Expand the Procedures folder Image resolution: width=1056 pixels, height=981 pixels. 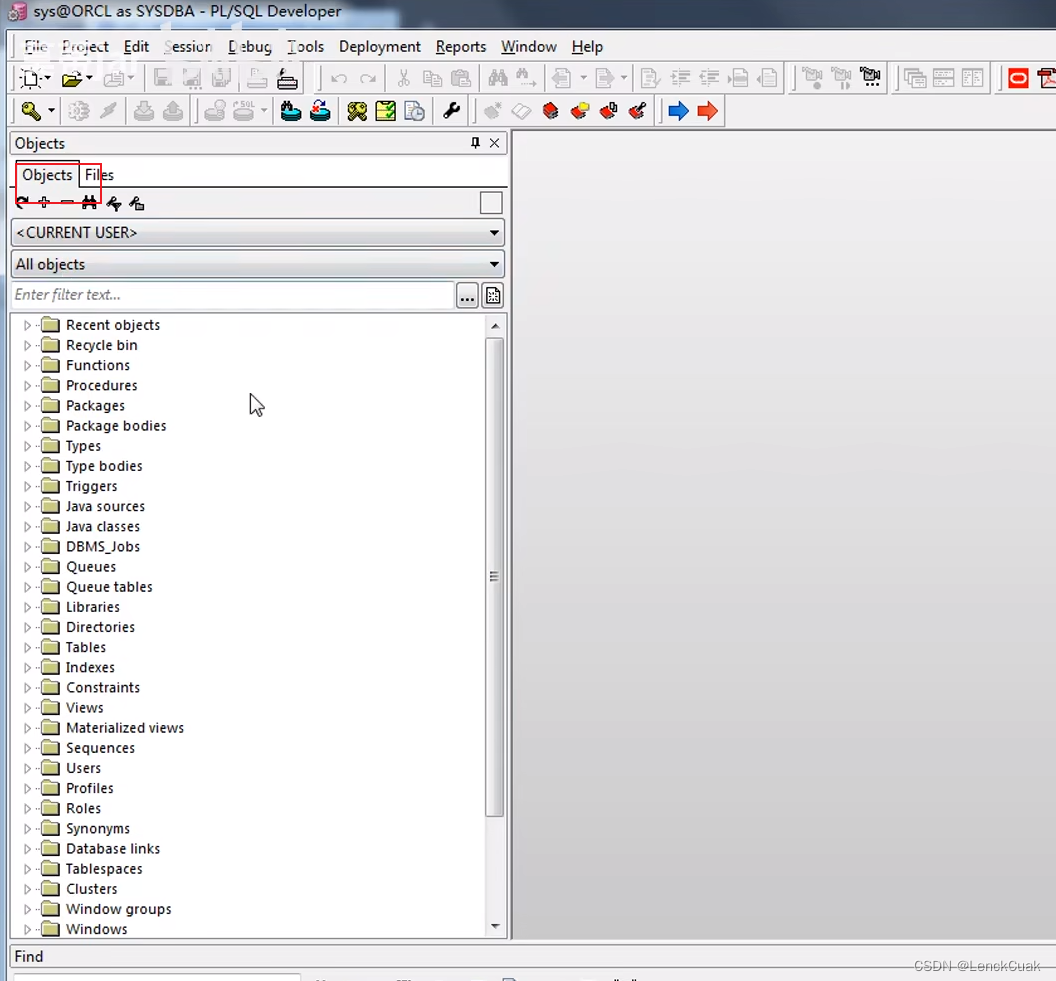click(x=27, y=386)
